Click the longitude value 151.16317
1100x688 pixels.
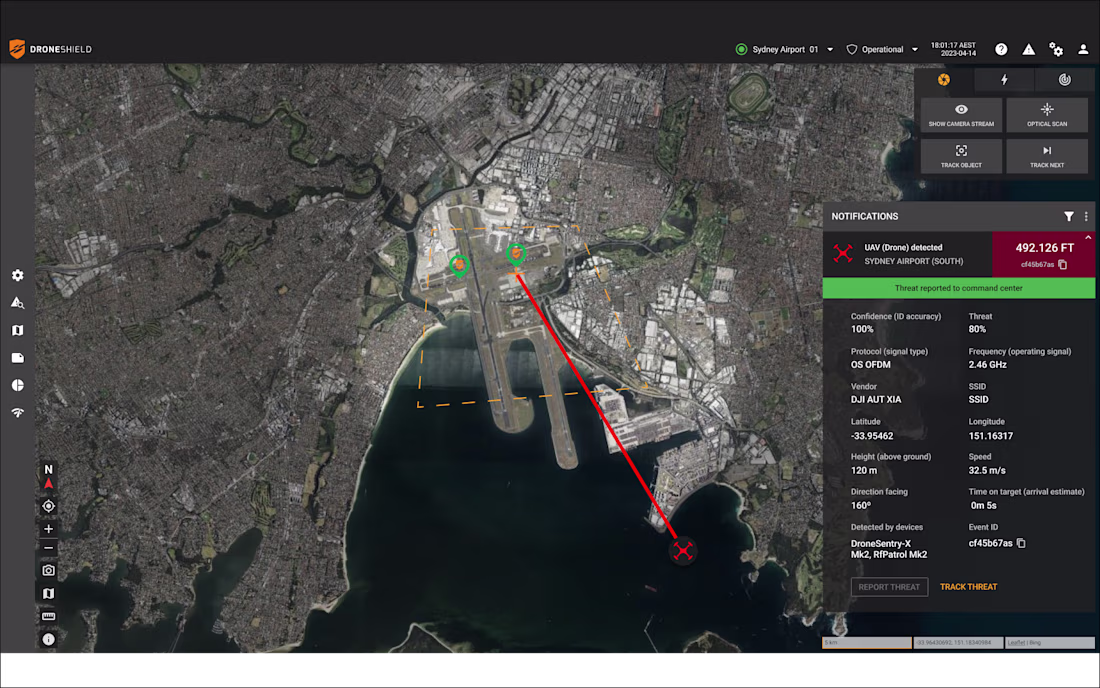point(991,436)
